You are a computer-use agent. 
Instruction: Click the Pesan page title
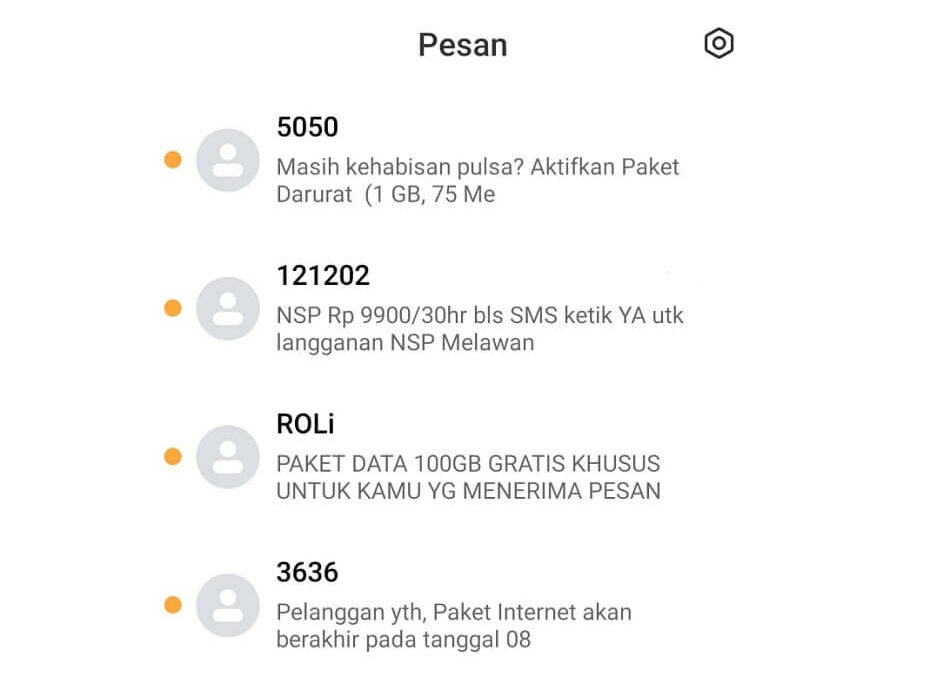[x=463, y=45]
